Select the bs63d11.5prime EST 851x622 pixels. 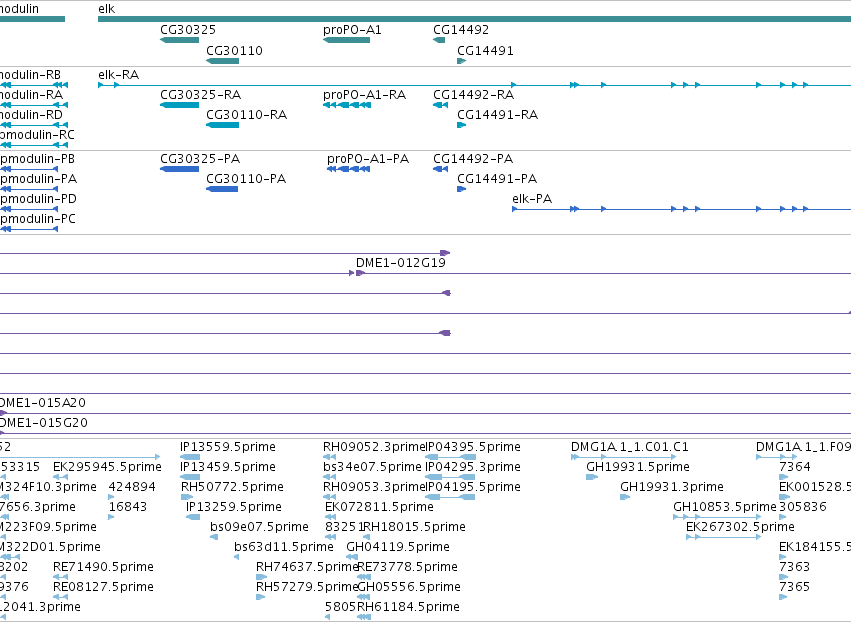tap(237, 557)
